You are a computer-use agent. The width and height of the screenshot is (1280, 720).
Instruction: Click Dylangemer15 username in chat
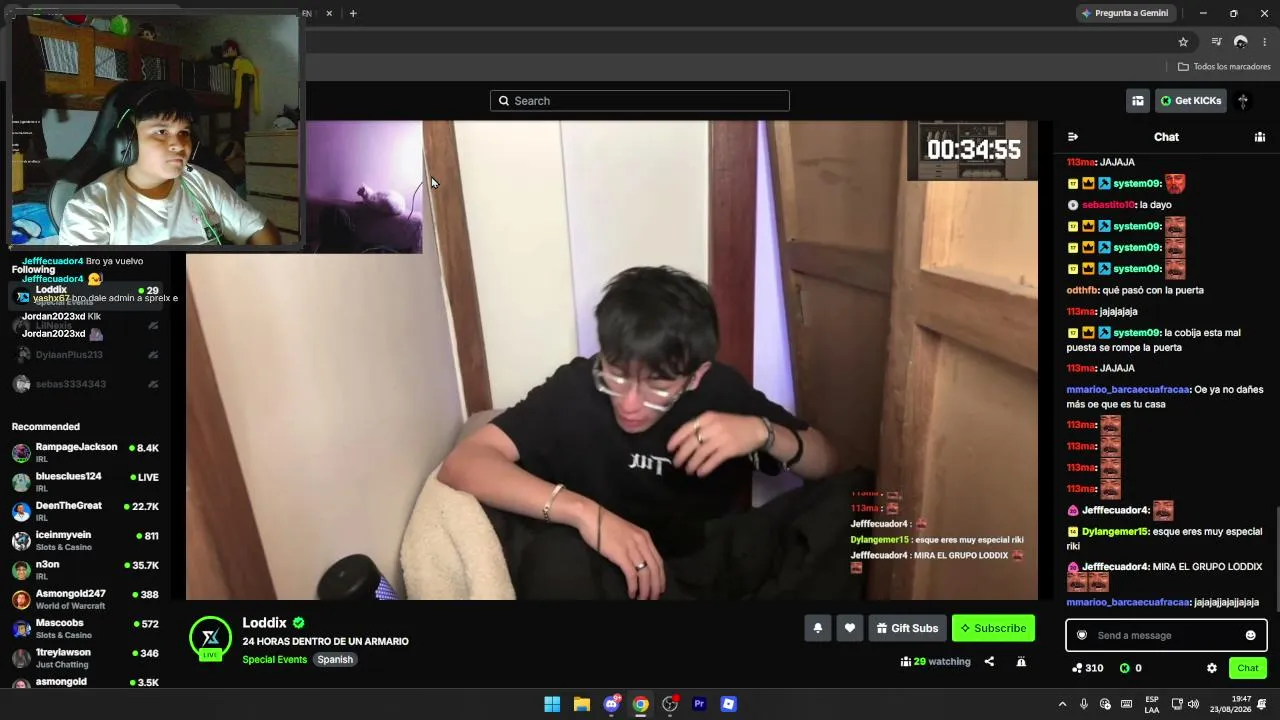(1114, 532)
